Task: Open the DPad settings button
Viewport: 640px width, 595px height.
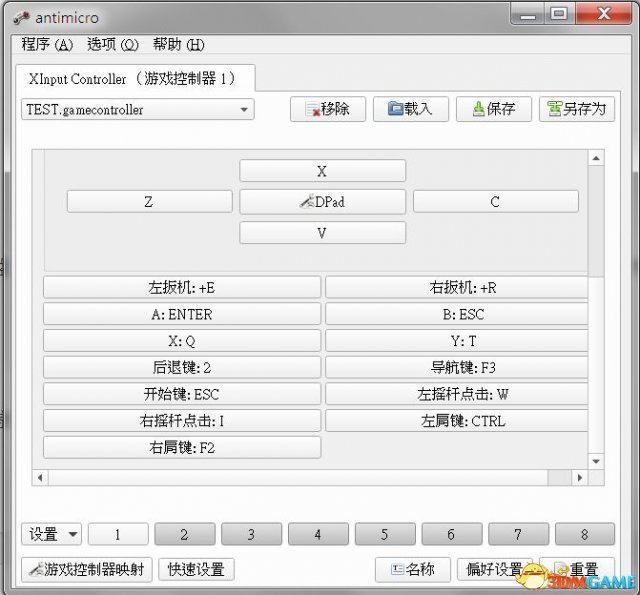Action: (x=322, y=202)
